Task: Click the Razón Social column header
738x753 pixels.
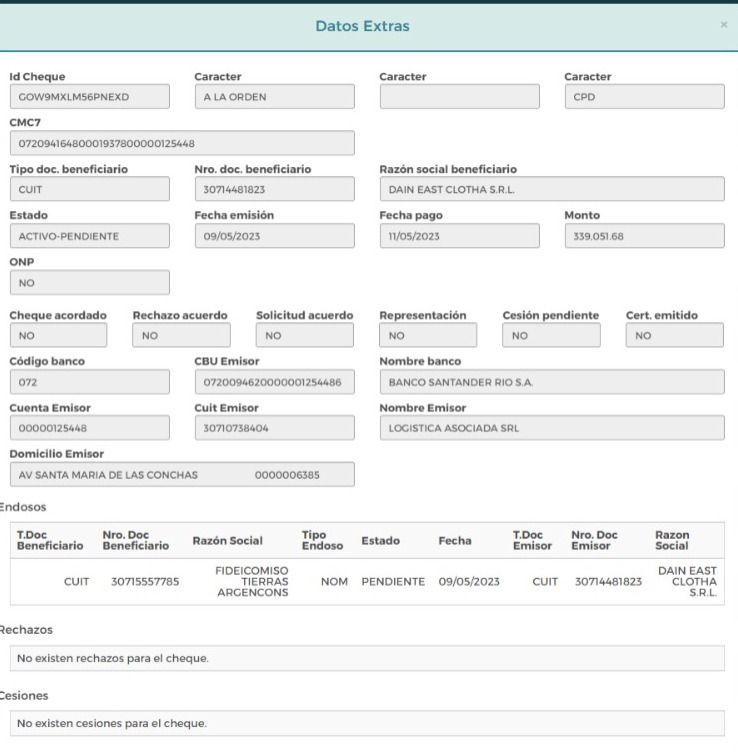Action: point(228,541)
